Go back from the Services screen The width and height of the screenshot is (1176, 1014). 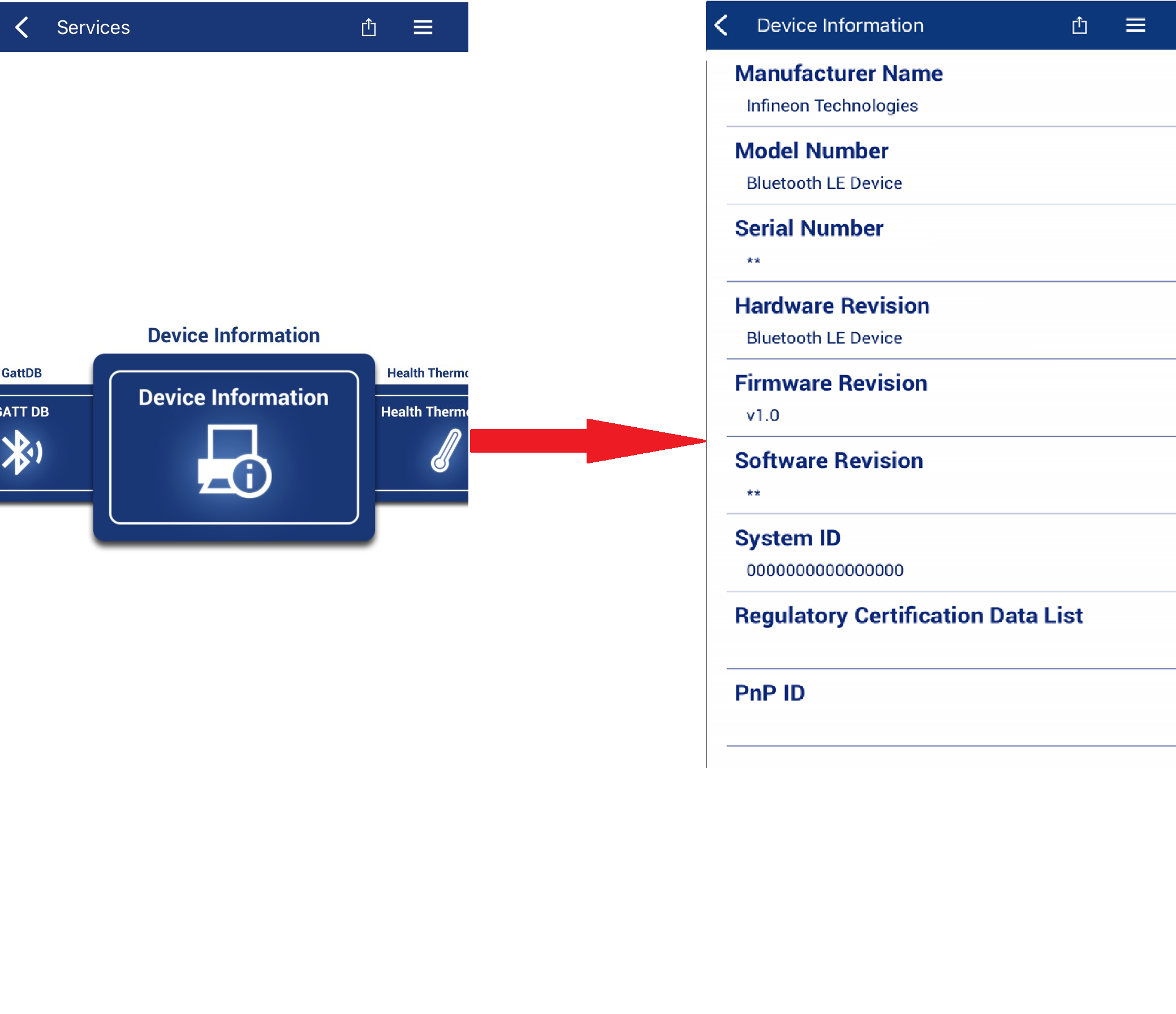[x=21, y=27]
